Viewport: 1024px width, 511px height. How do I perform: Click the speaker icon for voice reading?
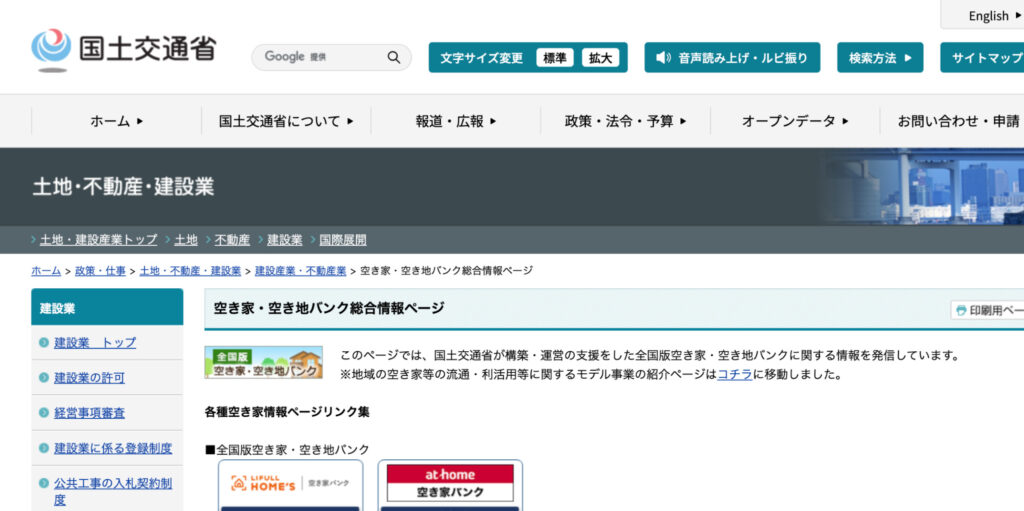coord(663,58)
